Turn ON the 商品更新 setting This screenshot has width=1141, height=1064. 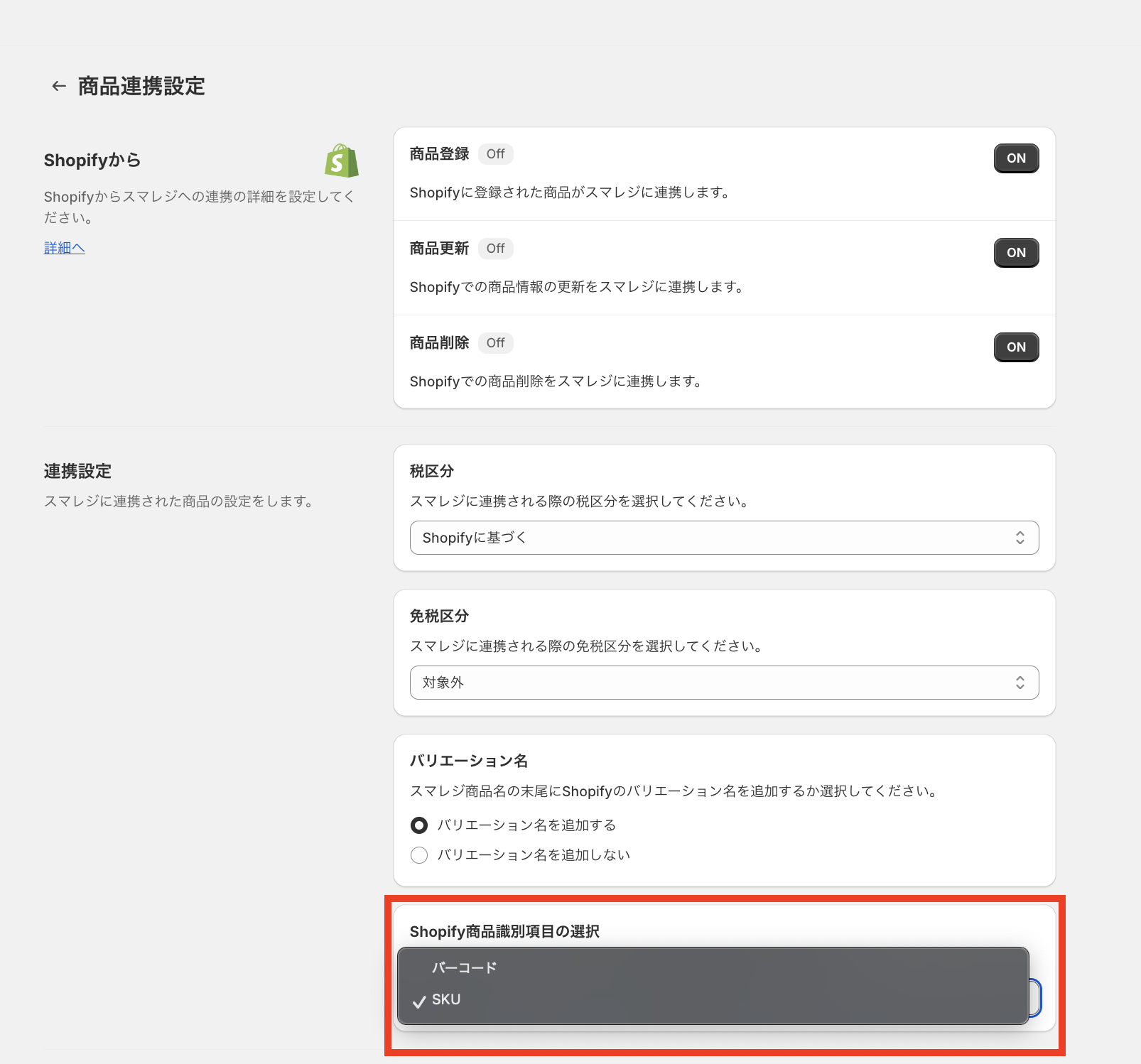(1016, 253)
